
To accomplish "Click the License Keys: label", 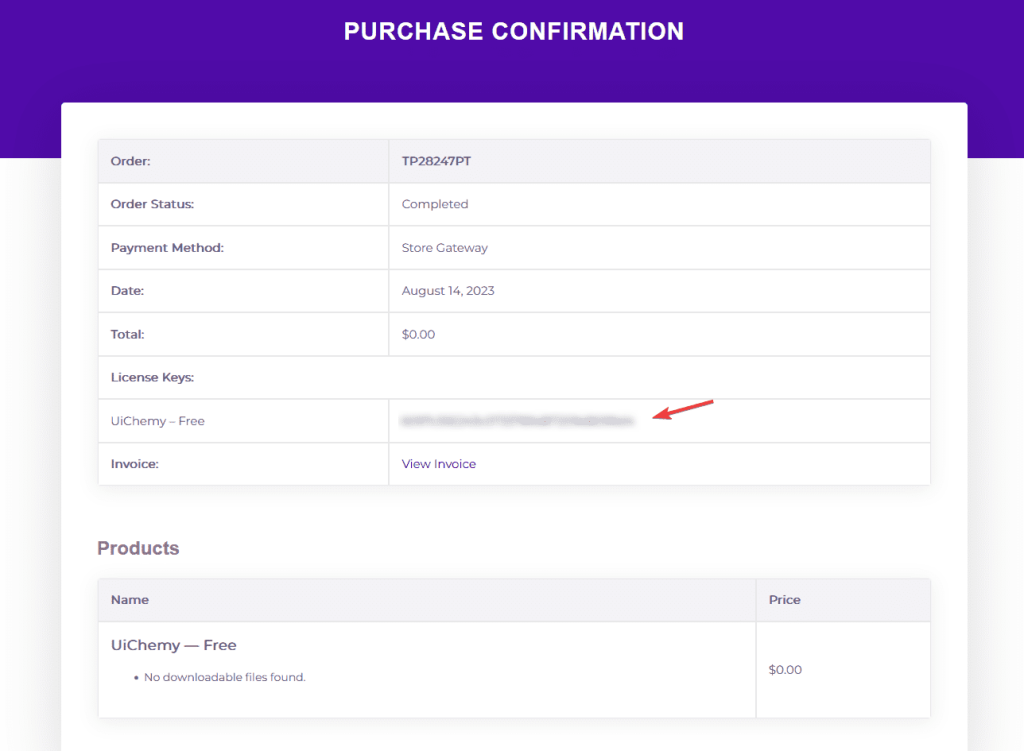I will (x=152, y=377).
